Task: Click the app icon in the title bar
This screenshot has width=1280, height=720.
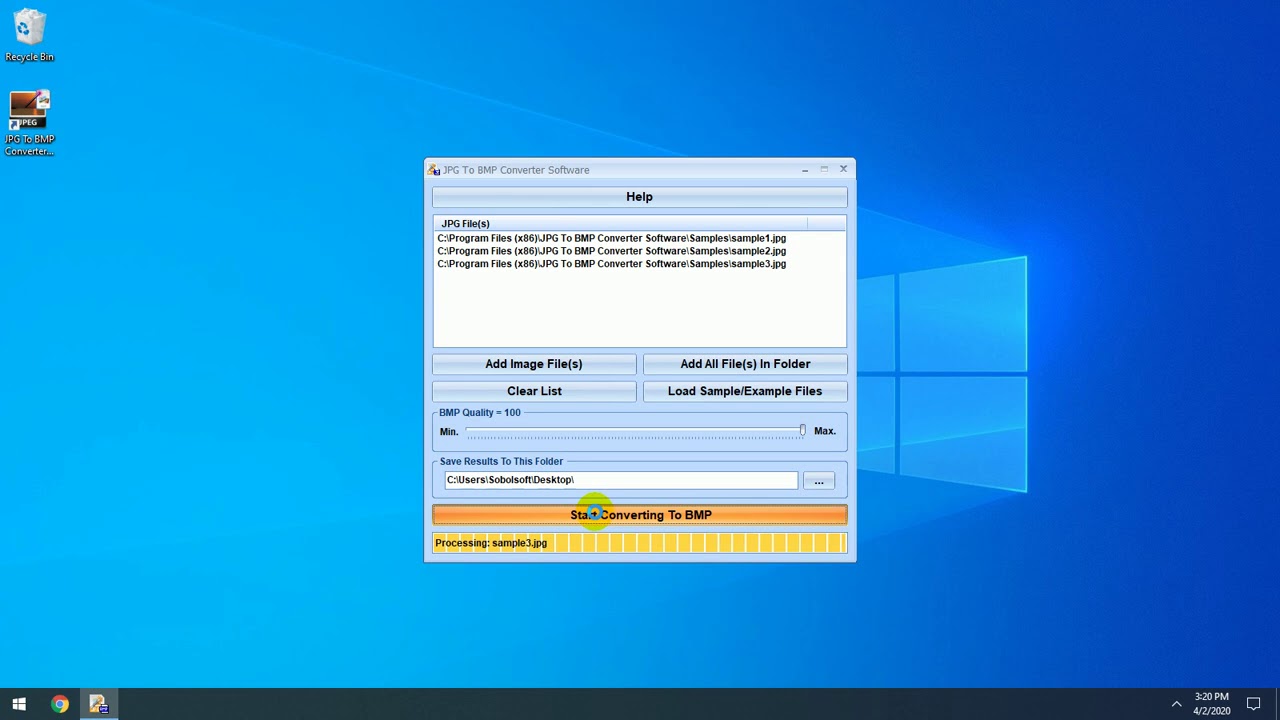Action: [434, 170]
